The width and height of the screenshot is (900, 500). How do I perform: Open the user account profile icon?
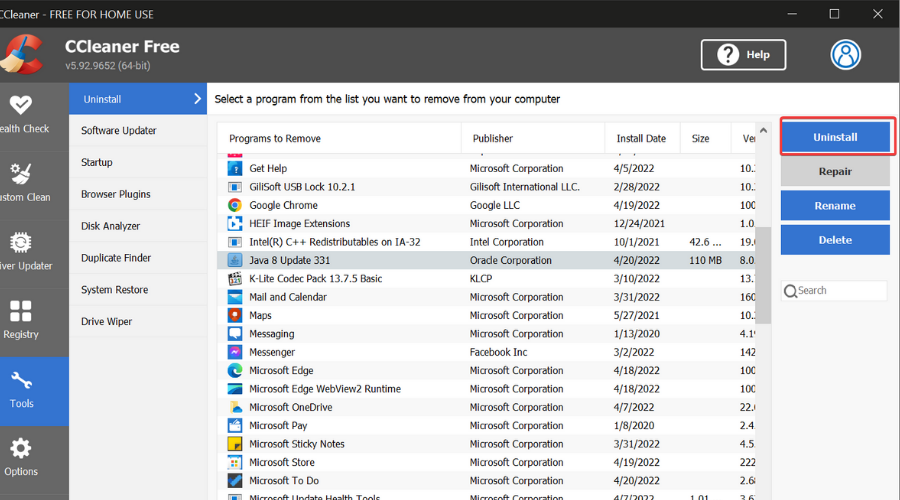pyautogui.click(x=845, y=55)
